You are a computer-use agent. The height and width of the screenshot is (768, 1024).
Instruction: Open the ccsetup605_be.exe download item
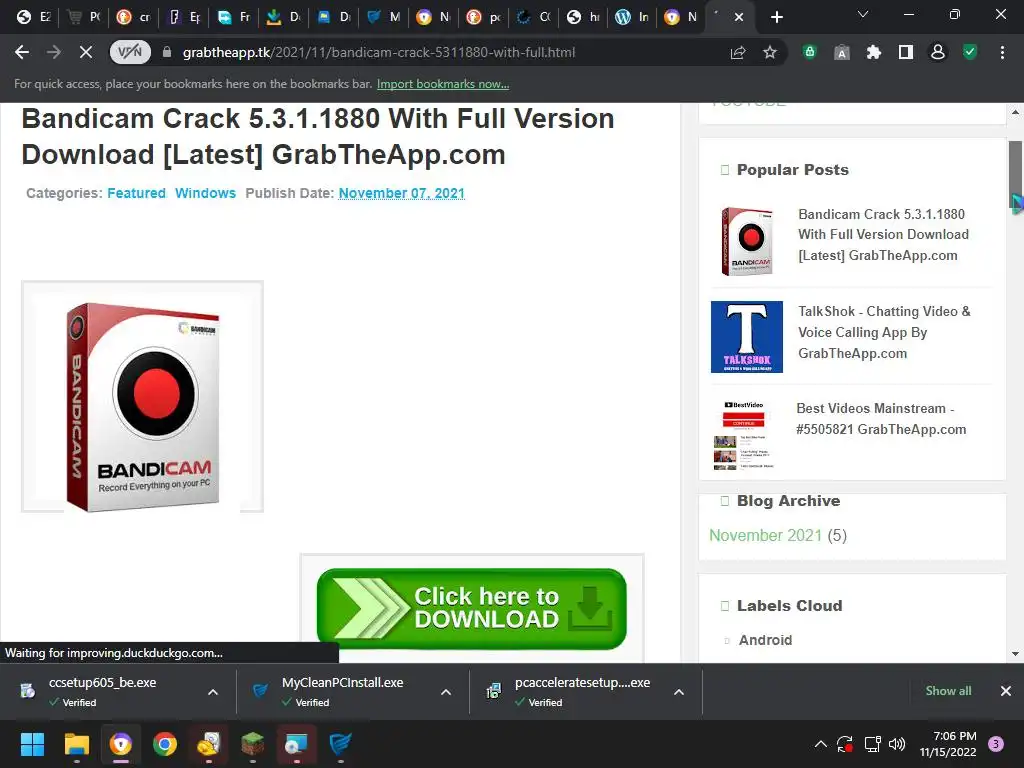tap(104, 691)
